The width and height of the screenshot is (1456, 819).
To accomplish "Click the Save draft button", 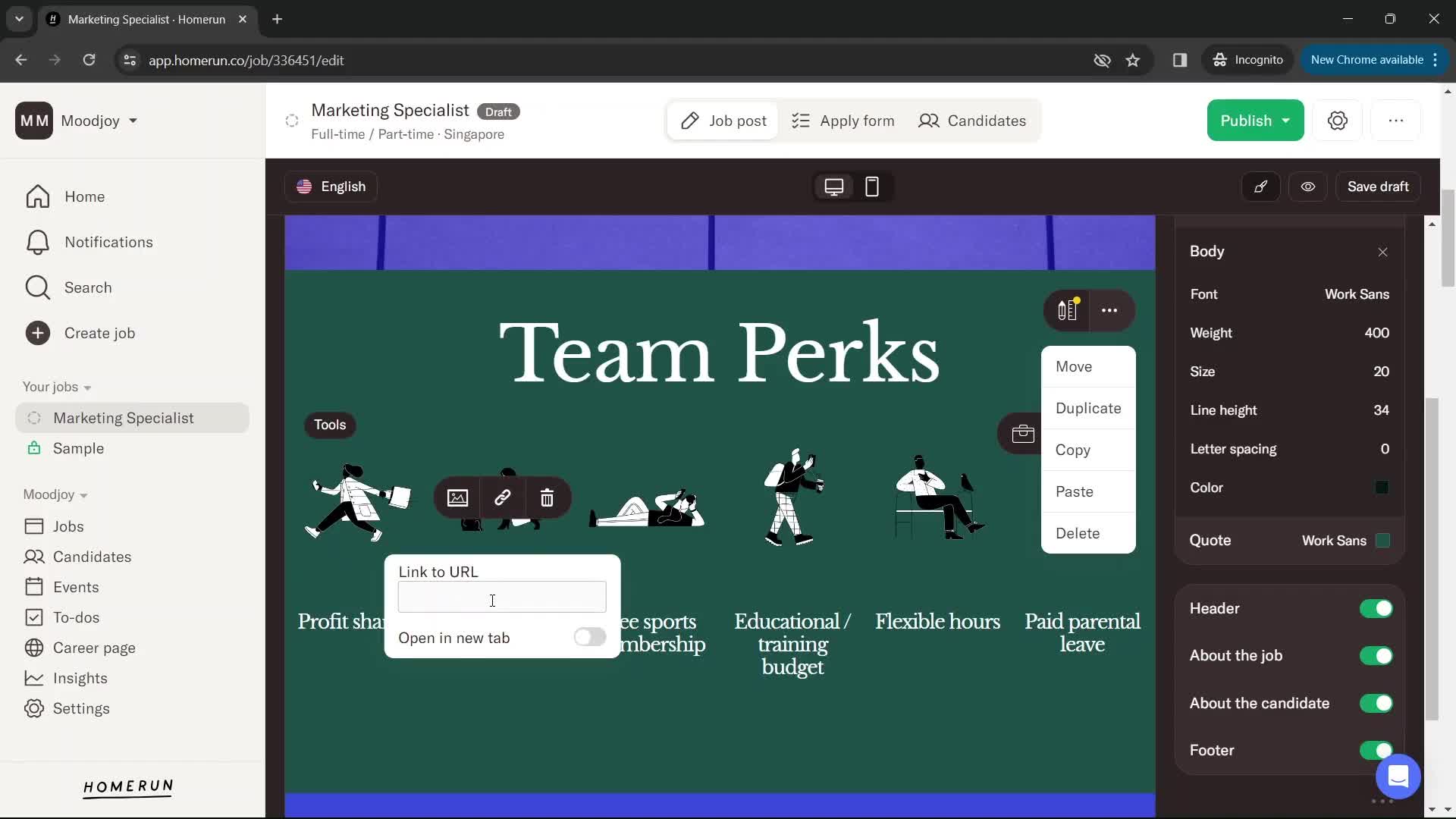I will 1377,186.
